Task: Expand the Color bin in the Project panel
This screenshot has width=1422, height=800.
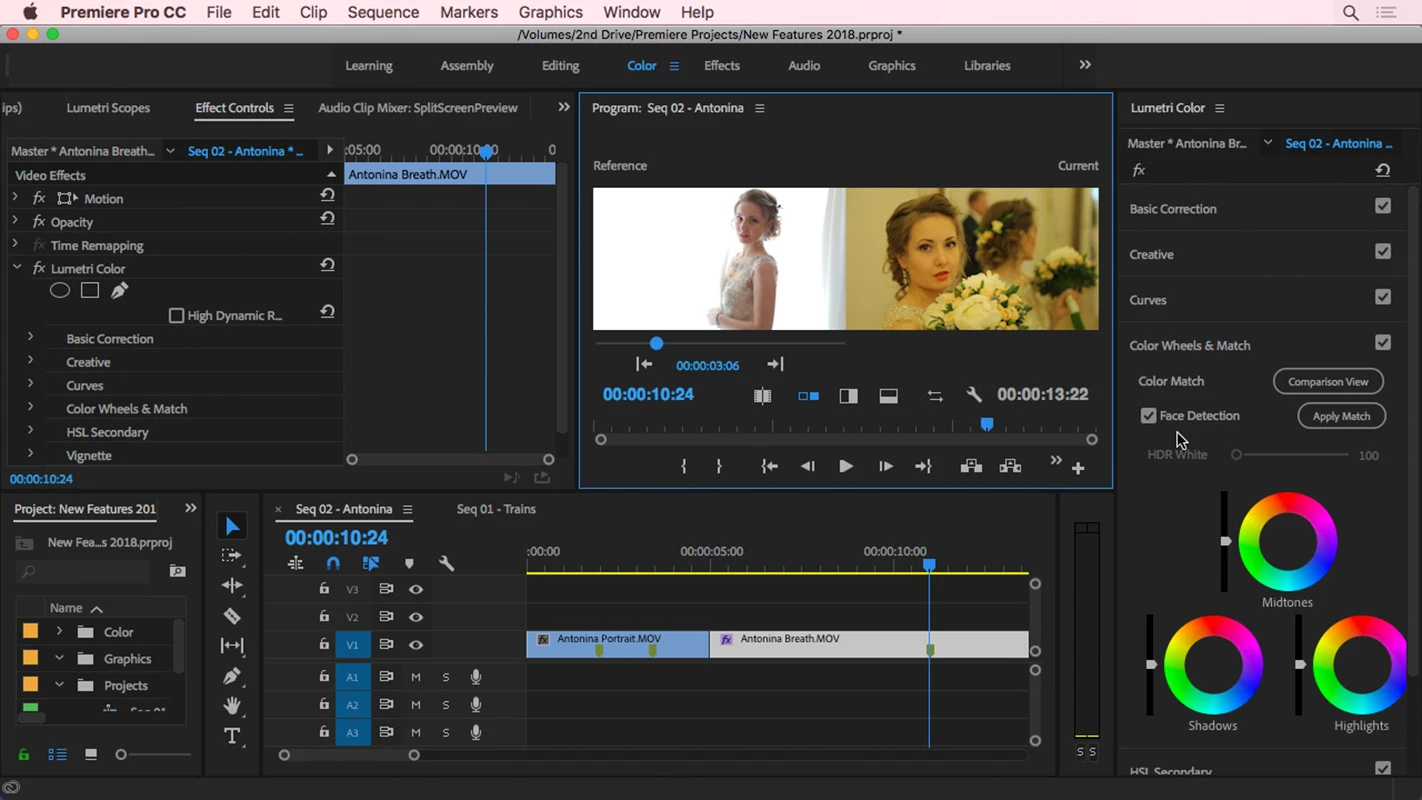Action: (x=59, y=632)
